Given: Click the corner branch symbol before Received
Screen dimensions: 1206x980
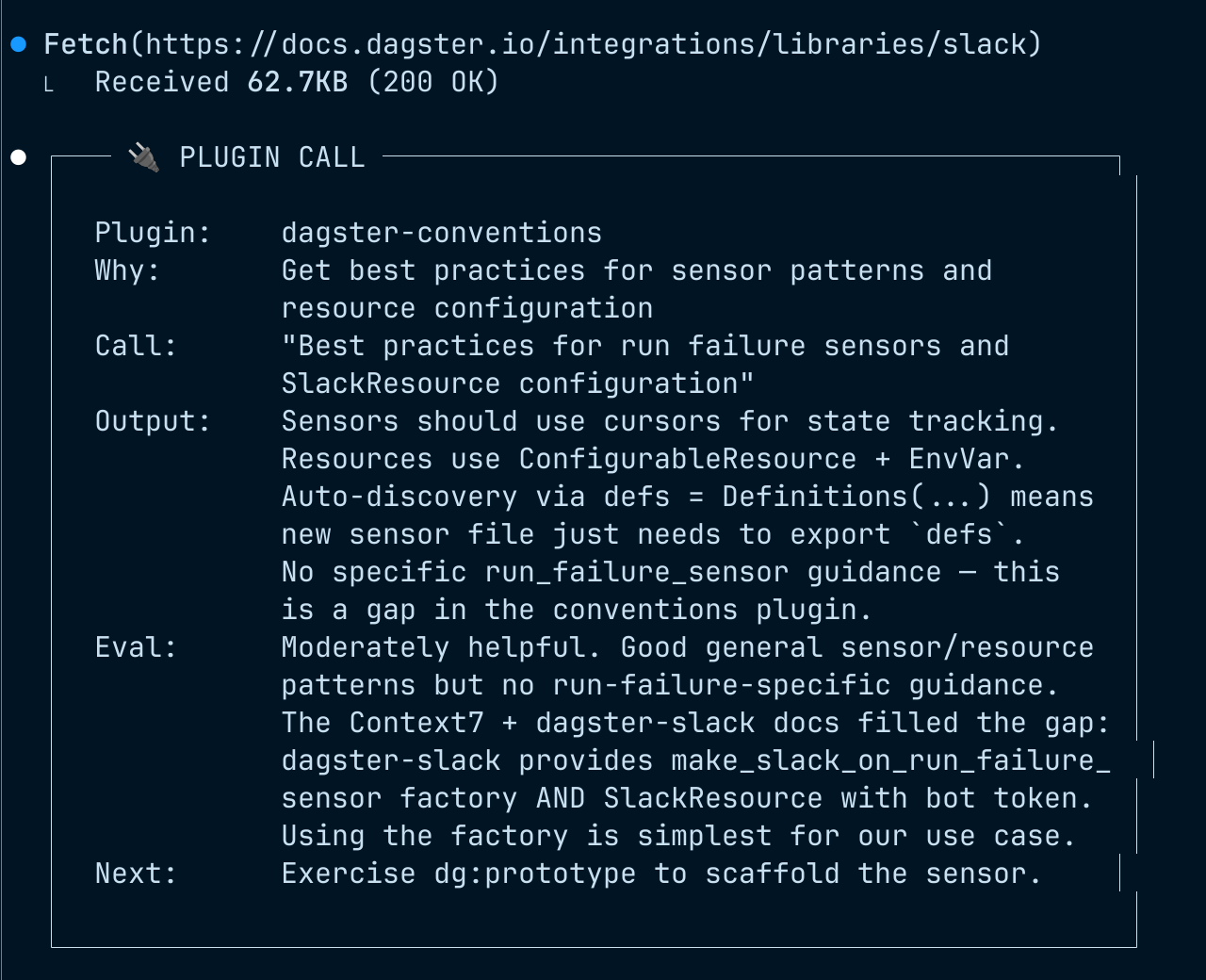Looking at the screenshot, I should (x=49, y=85).
